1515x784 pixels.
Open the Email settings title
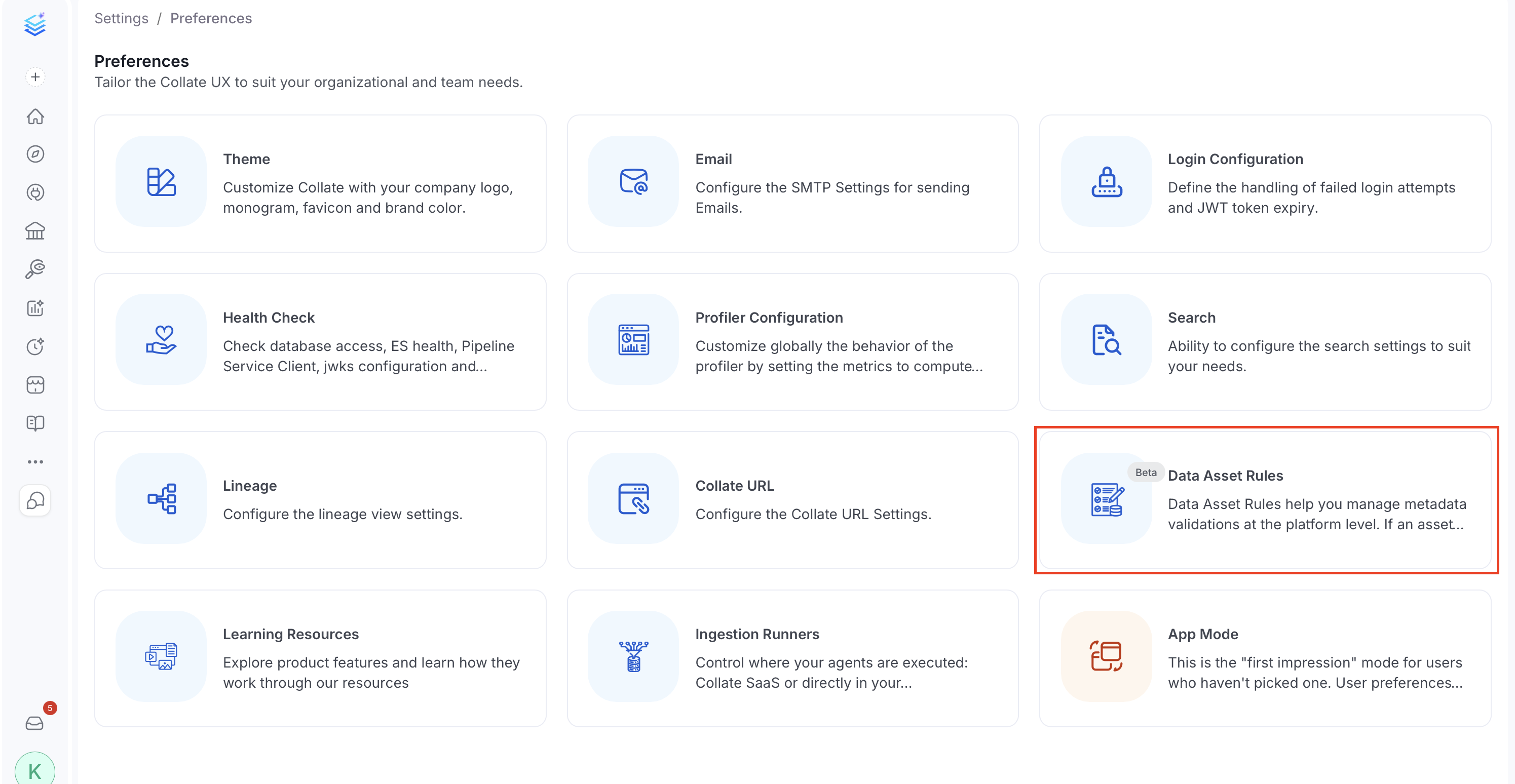tap(713, 159)
